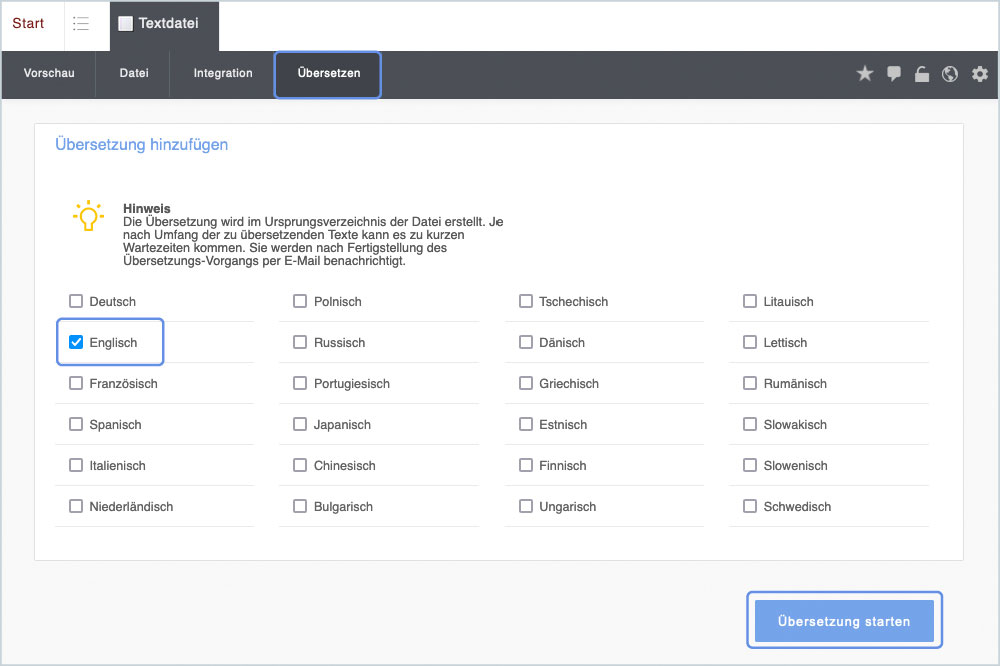Click the list view icon beside Start
Screen dimensions: 1000x666
point(81,24)
